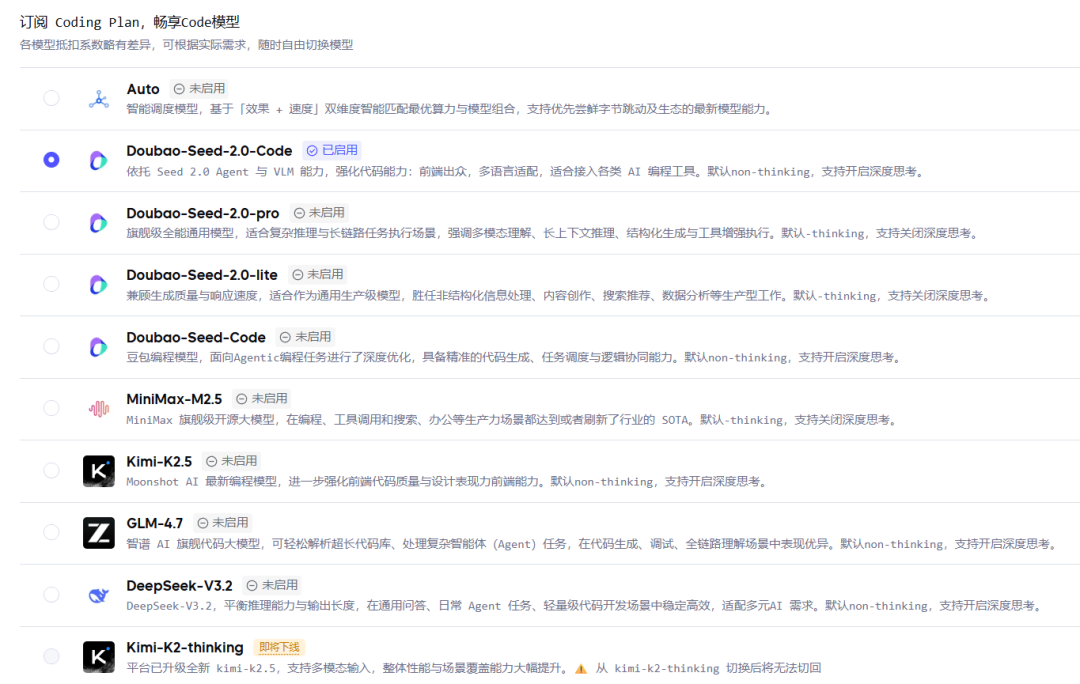1080x684 pixels.
Task: Select the Kimi-K2.5 radio button
Action: pos(51,470)
